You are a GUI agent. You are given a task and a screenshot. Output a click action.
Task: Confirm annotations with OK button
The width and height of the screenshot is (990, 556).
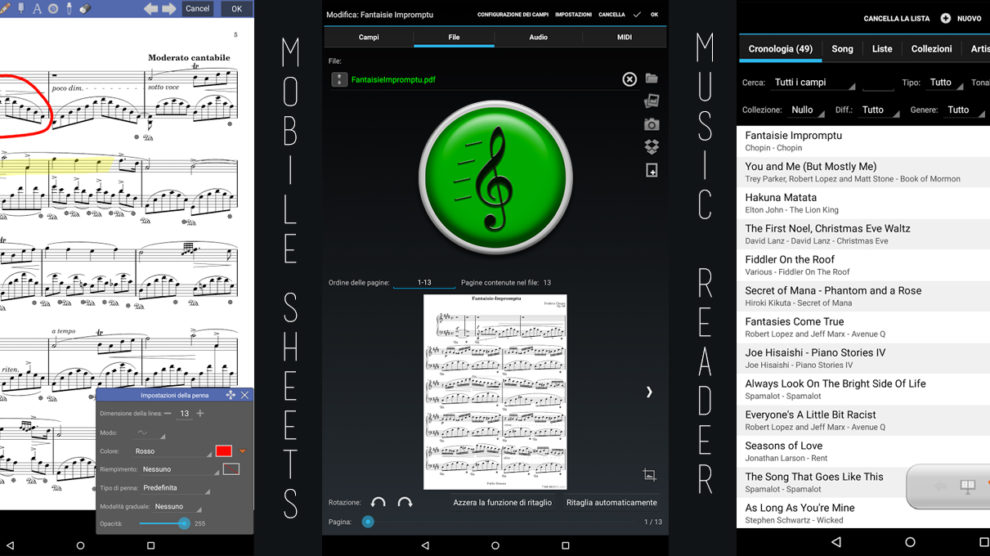point(237,9)
